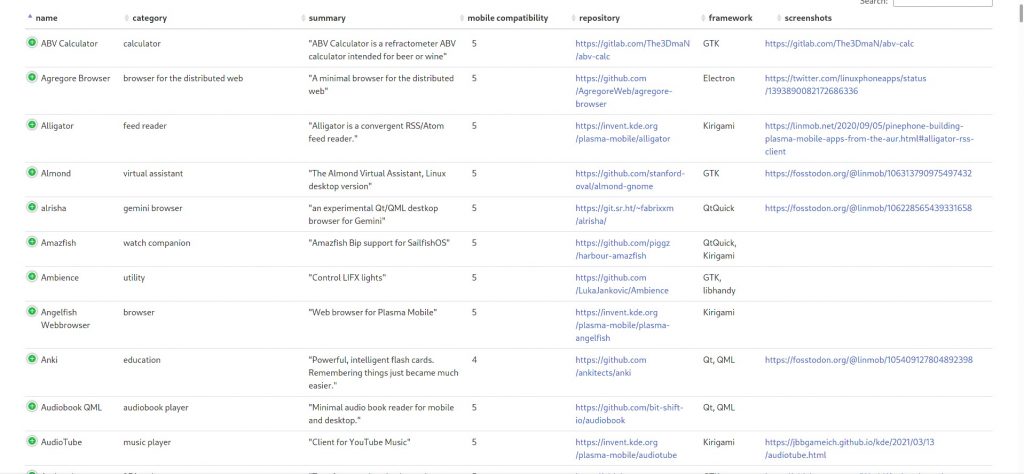Click green plus icon beside Amazfish
Viewport: 1024px width, 474px height.
point(31,243)
